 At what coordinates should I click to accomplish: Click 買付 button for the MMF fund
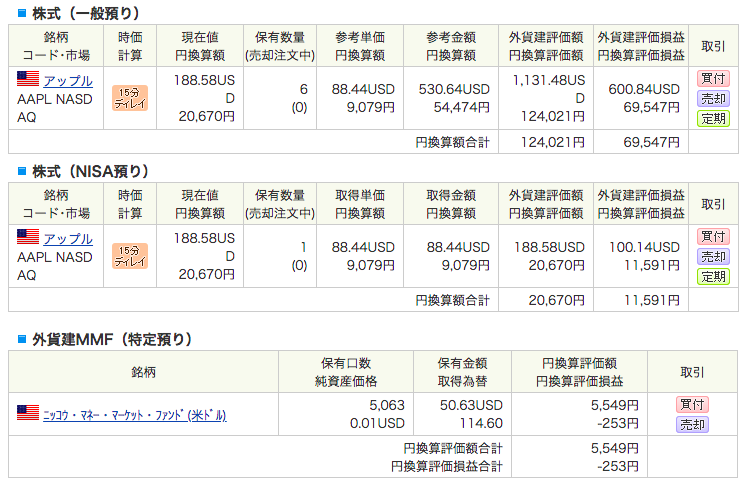(x=692, y=404)
